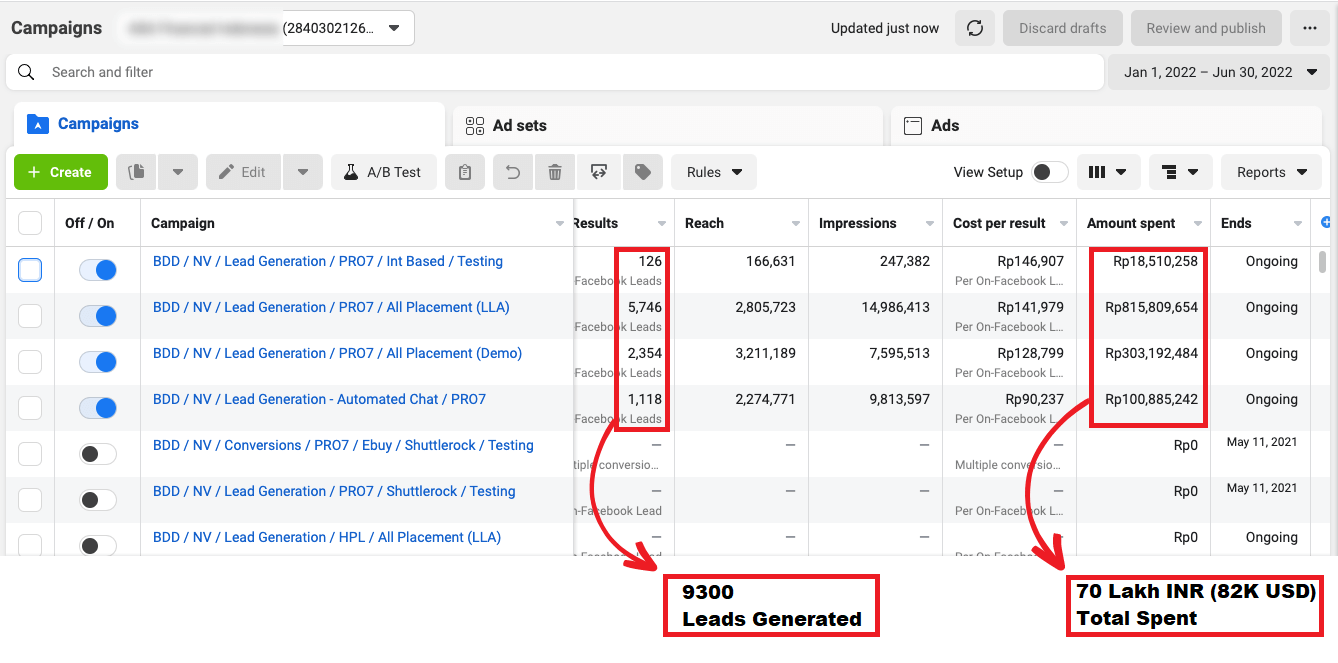This screenshot has height=663, width=1338.
Task: Click the refresh icon beside Updated just now
Action: point(975,28)
